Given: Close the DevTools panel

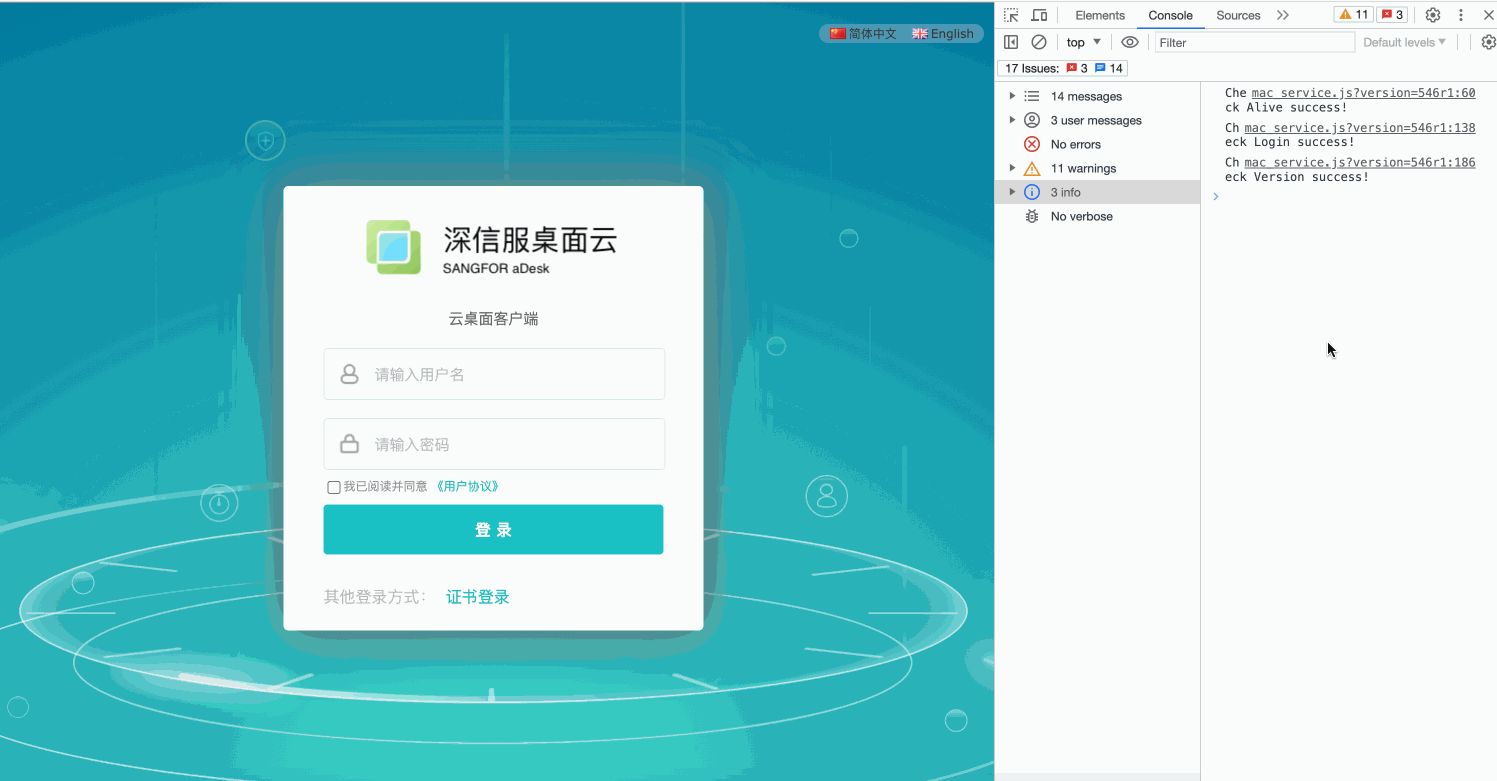Looking at the screenshot, I should (x=1488, y=15).
